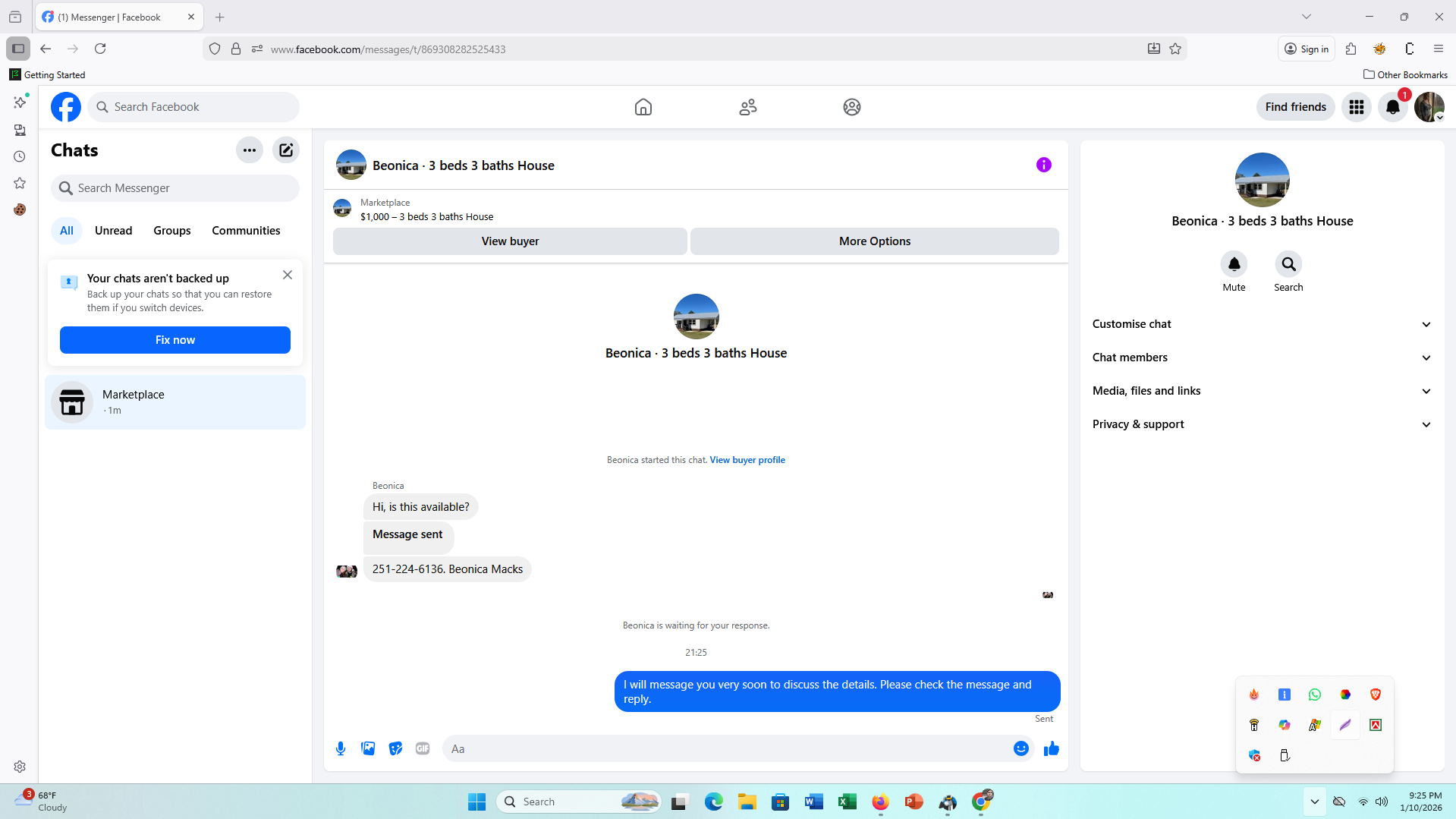Choose a GIF icon
The width and height of the screenshot is (1456, 819).
(x=423, y=748)
